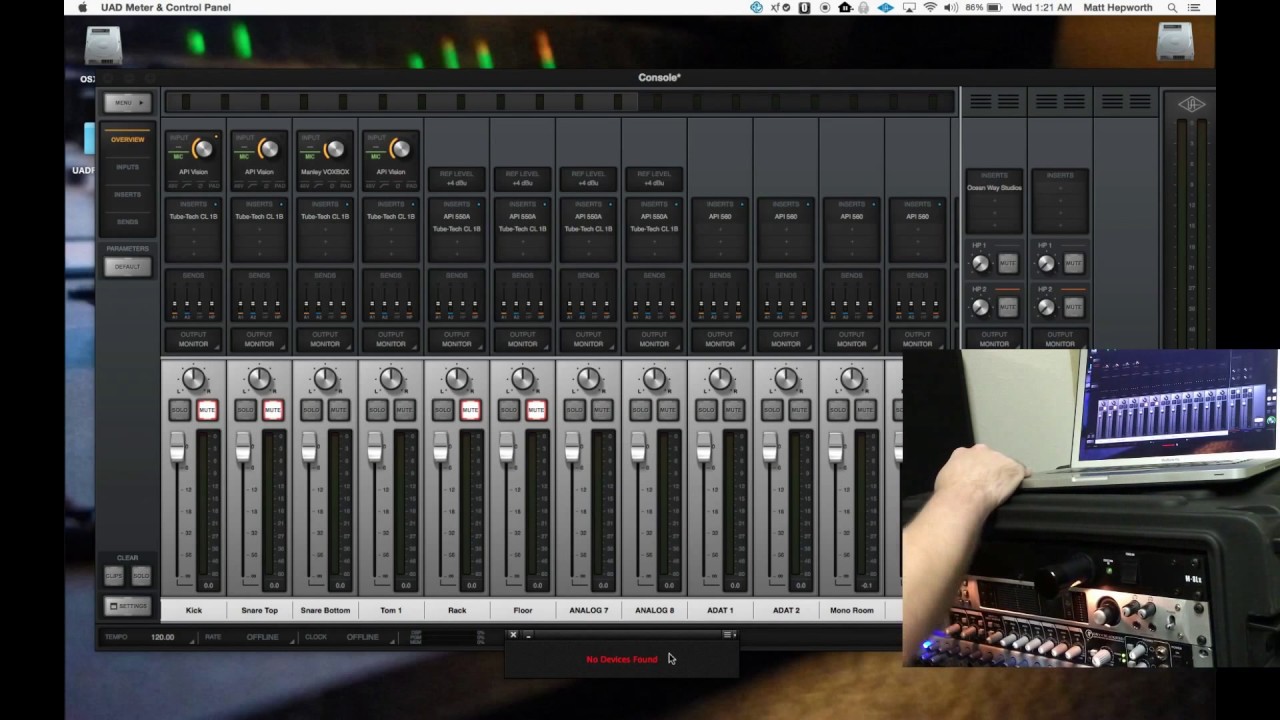This screenshot has height=720, width=1280.
Task: Click the HP 1 knob on the second aux strip
Action: 1046,264
